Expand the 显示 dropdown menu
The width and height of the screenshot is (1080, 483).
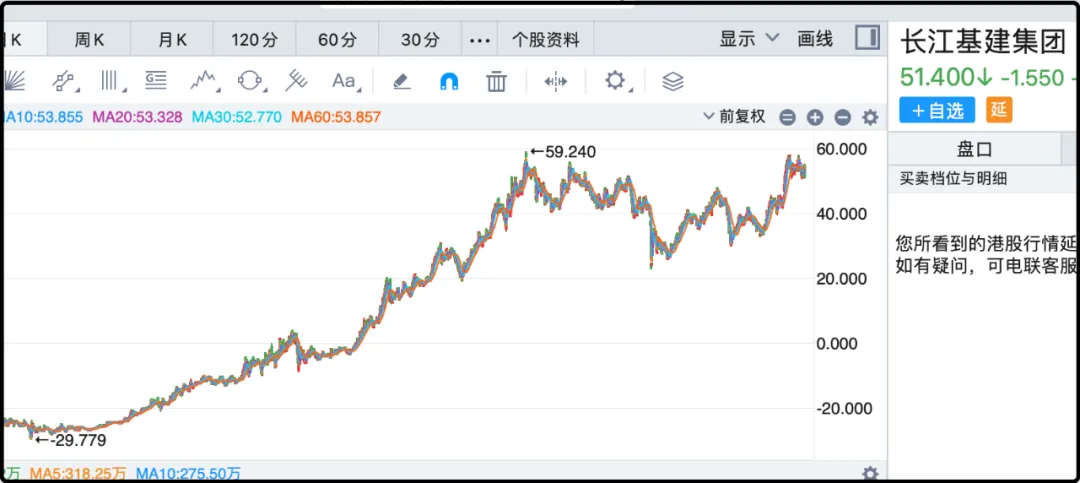click(749, 40)
